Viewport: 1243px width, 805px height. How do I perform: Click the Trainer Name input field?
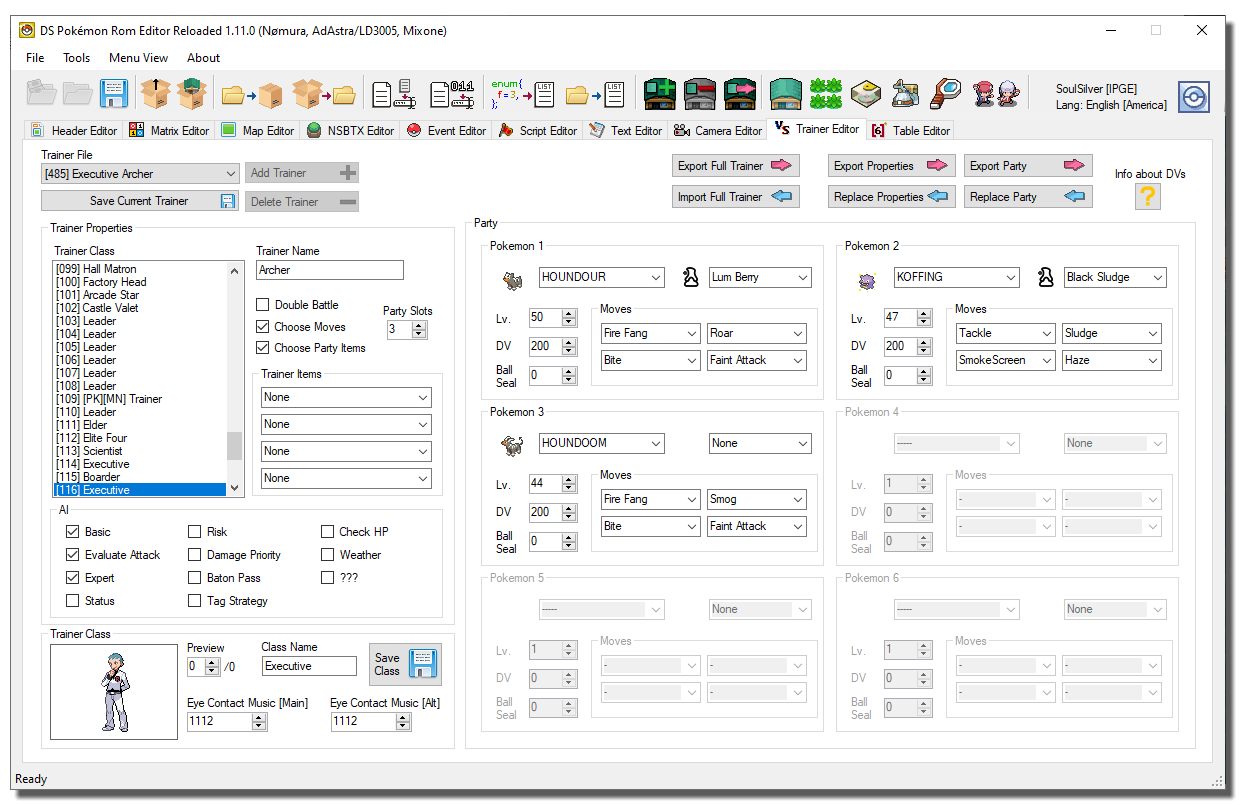330,270
